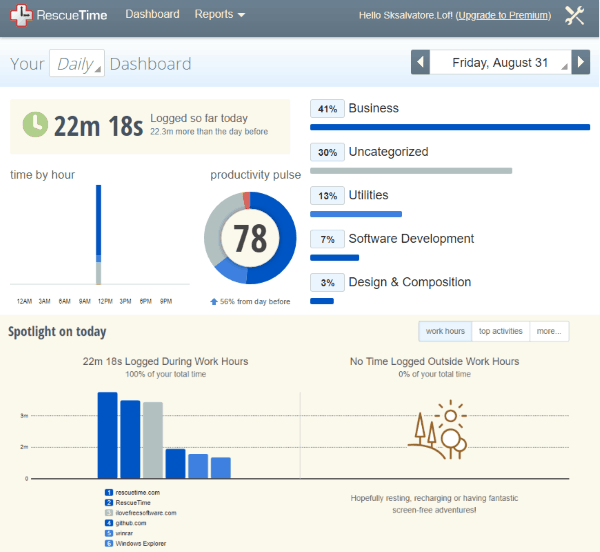This screenshot has width=600, height=552.
Task: Switch to the work hours tab
Action: pos(445,331)
